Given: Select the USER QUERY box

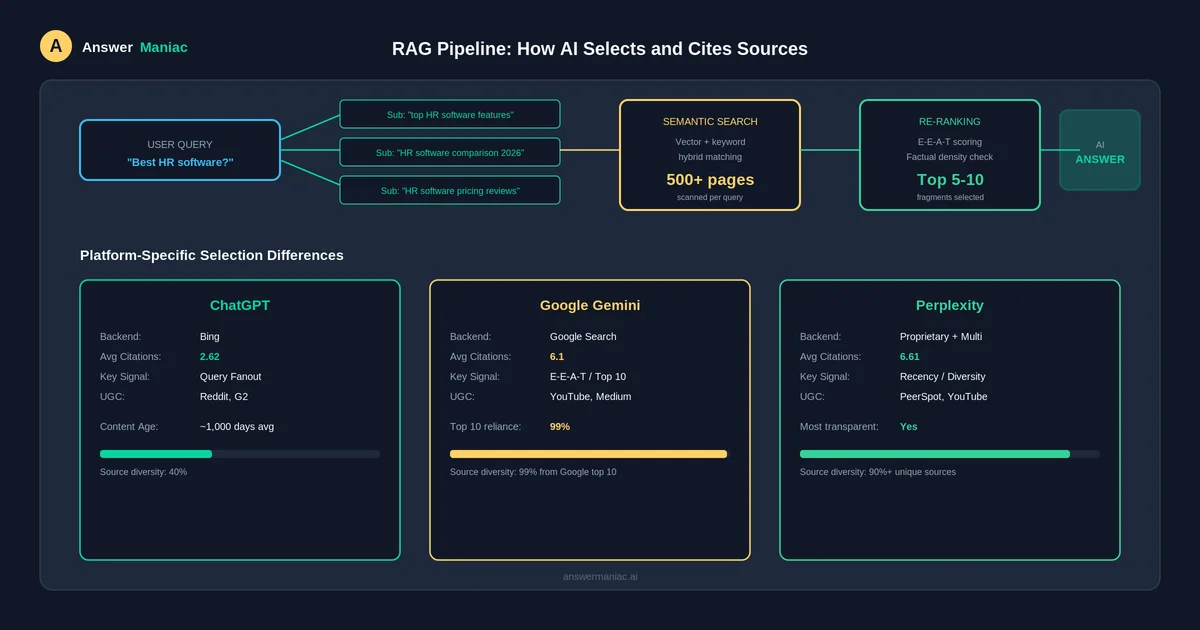Looking at the screenshot, I should [x=180, y=150].
